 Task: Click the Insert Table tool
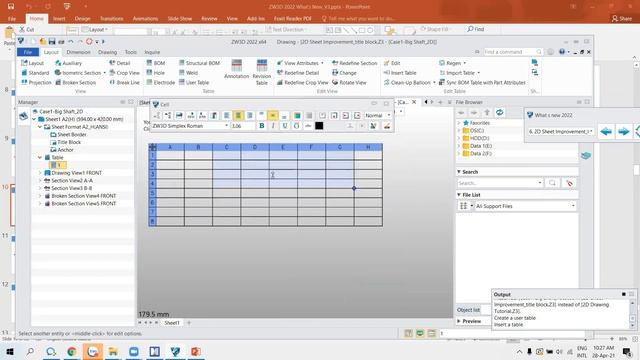[x=400, y=73]
